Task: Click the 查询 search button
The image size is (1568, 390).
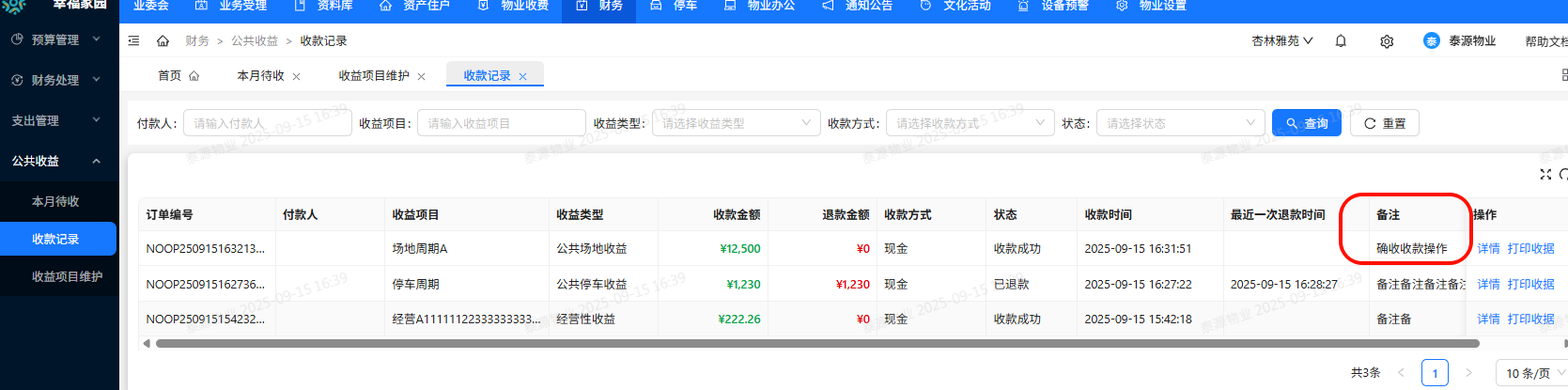Action: [x=1306, y=123]
